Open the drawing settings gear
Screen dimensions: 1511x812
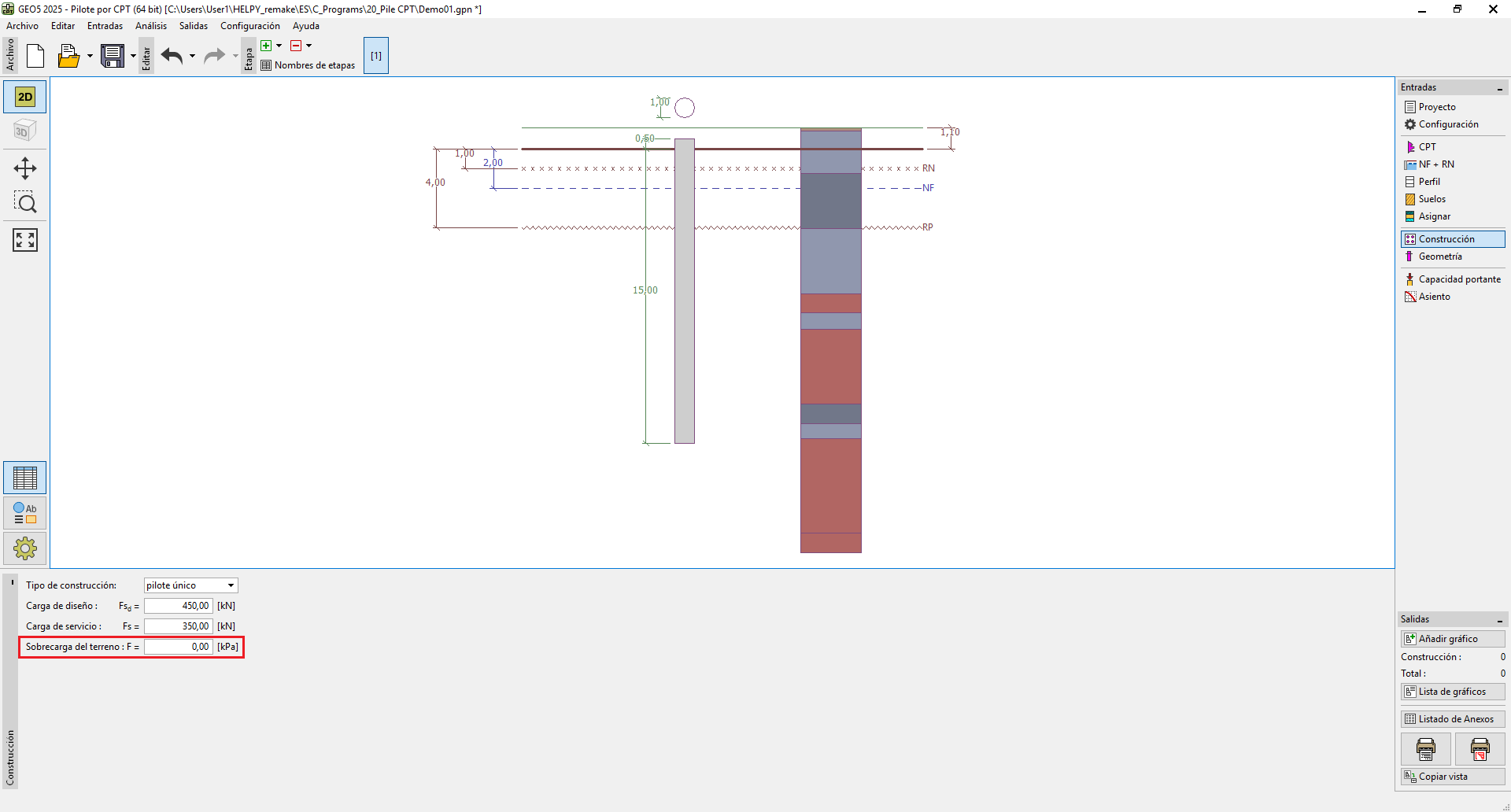tap(25, 548)
